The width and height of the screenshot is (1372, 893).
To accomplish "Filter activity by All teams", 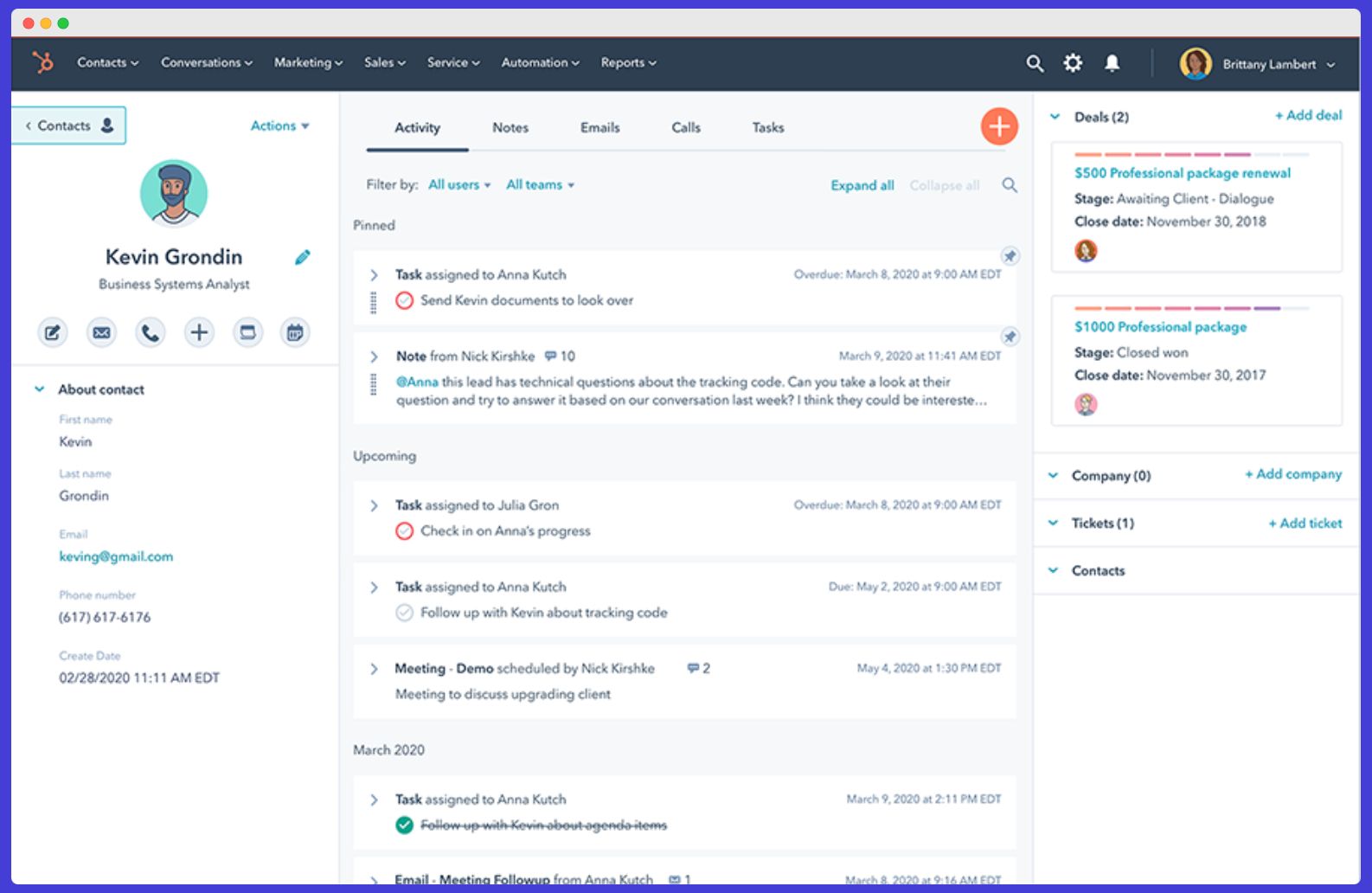I will pyautogui.click(x=541, y=184).
